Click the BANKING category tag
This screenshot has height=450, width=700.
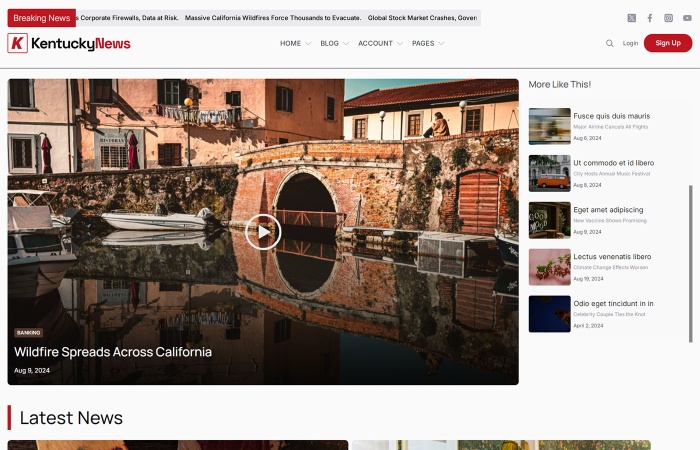29,333
